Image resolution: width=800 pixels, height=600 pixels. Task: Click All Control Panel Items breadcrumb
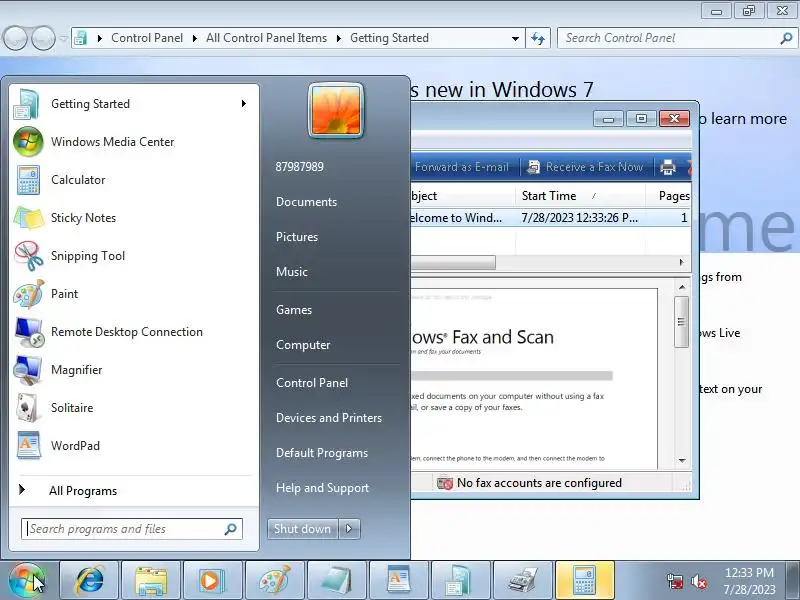click(x=266, y=38)
